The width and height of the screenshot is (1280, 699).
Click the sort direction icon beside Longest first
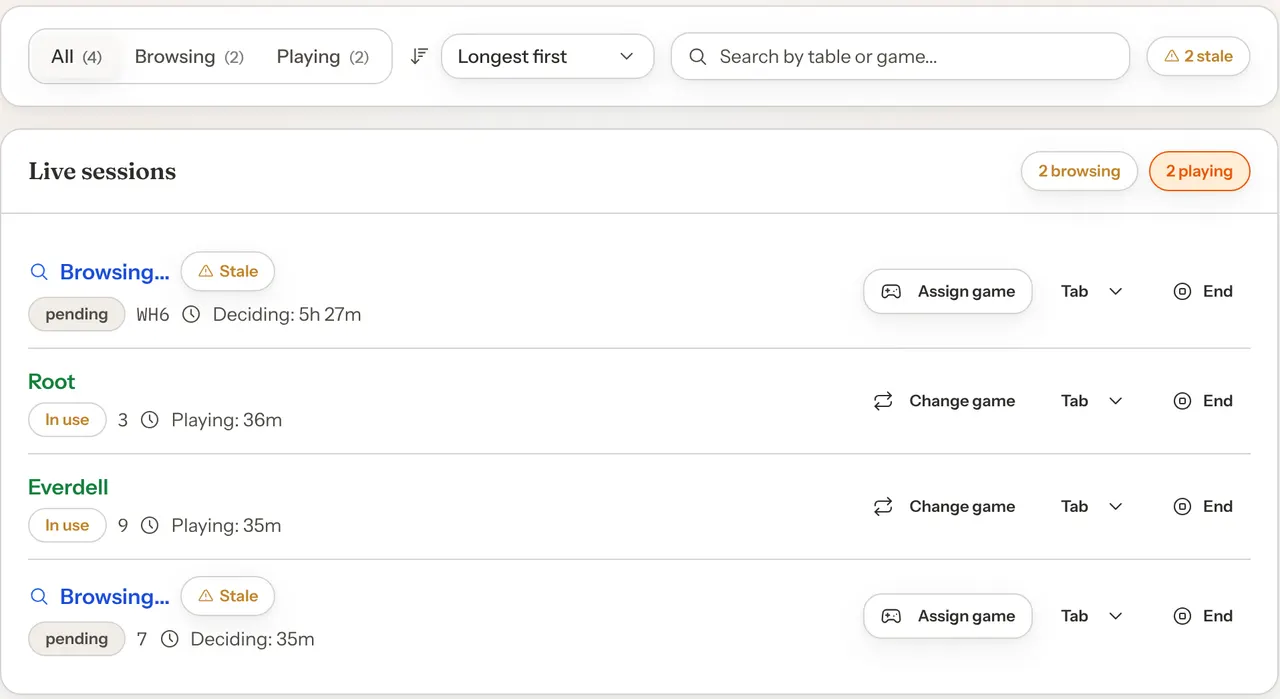click(419, 57)
